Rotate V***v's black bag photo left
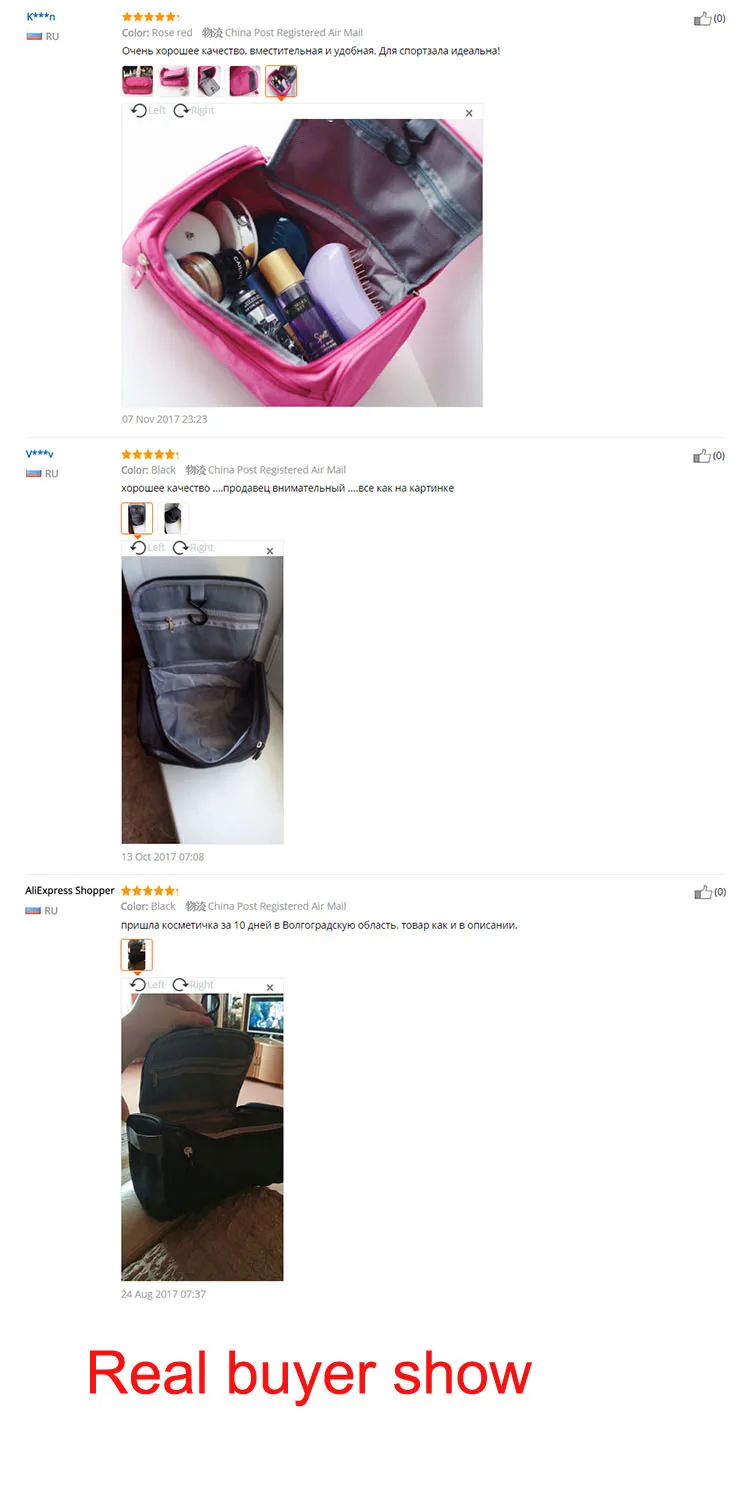This screenshot has height=1500, width=750. click(x=148, y=548)
